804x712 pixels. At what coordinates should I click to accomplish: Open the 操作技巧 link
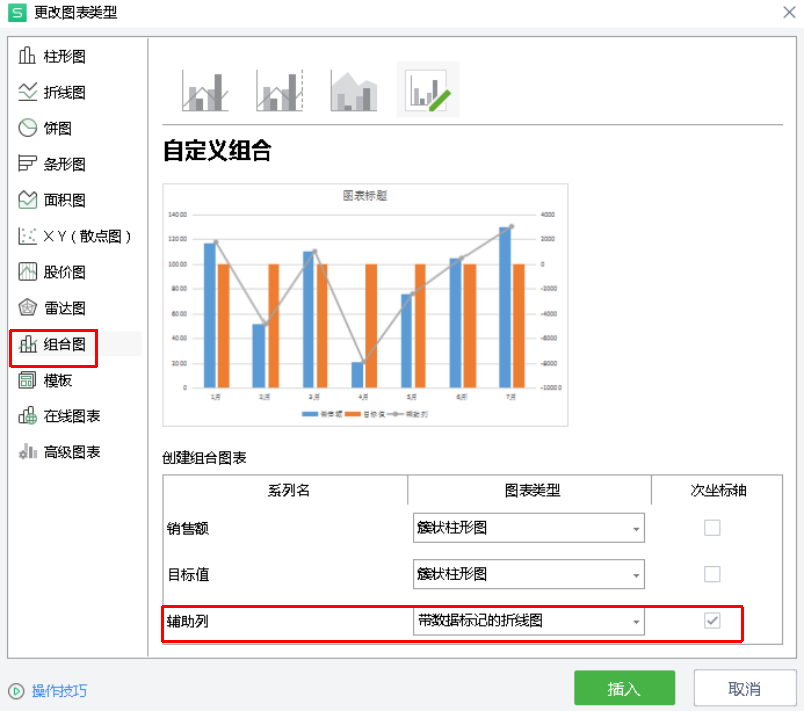59,691
